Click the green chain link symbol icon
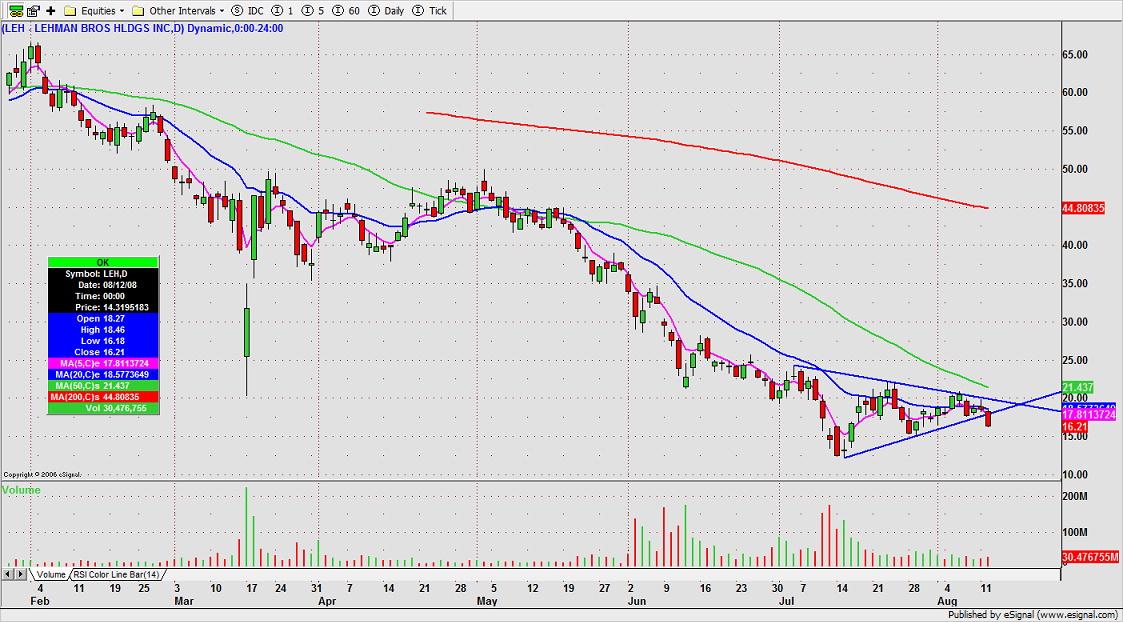 coord(15,11)
